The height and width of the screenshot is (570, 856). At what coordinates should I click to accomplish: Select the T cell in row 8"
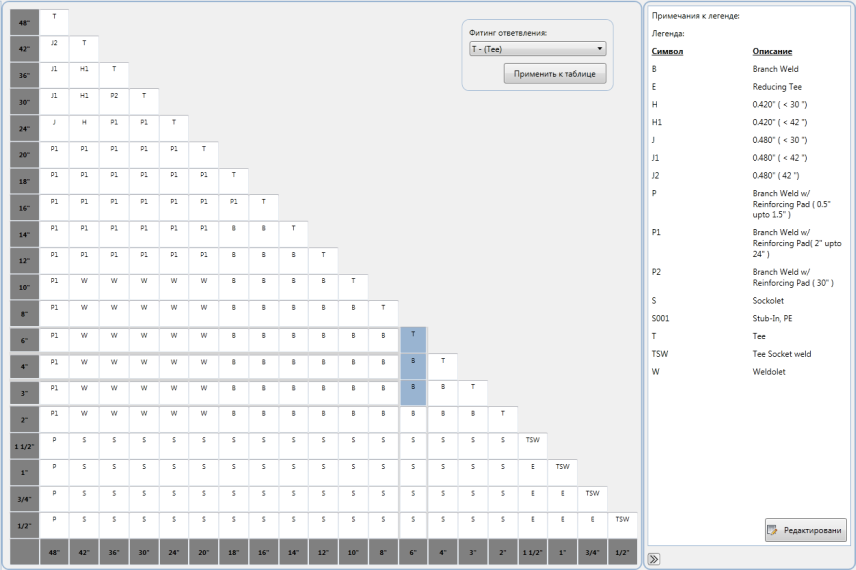tap(383, 313)
